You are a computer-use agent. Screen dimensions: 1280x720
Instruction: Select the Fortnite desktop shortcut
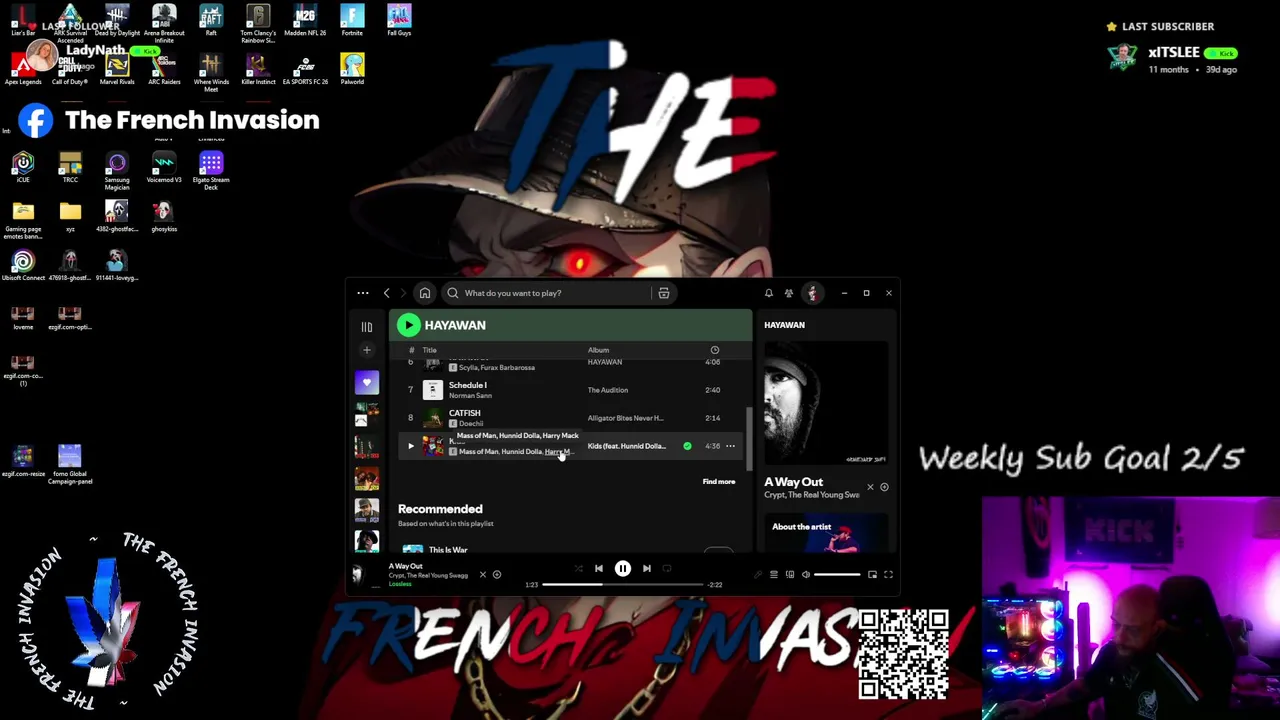point(352,20)
